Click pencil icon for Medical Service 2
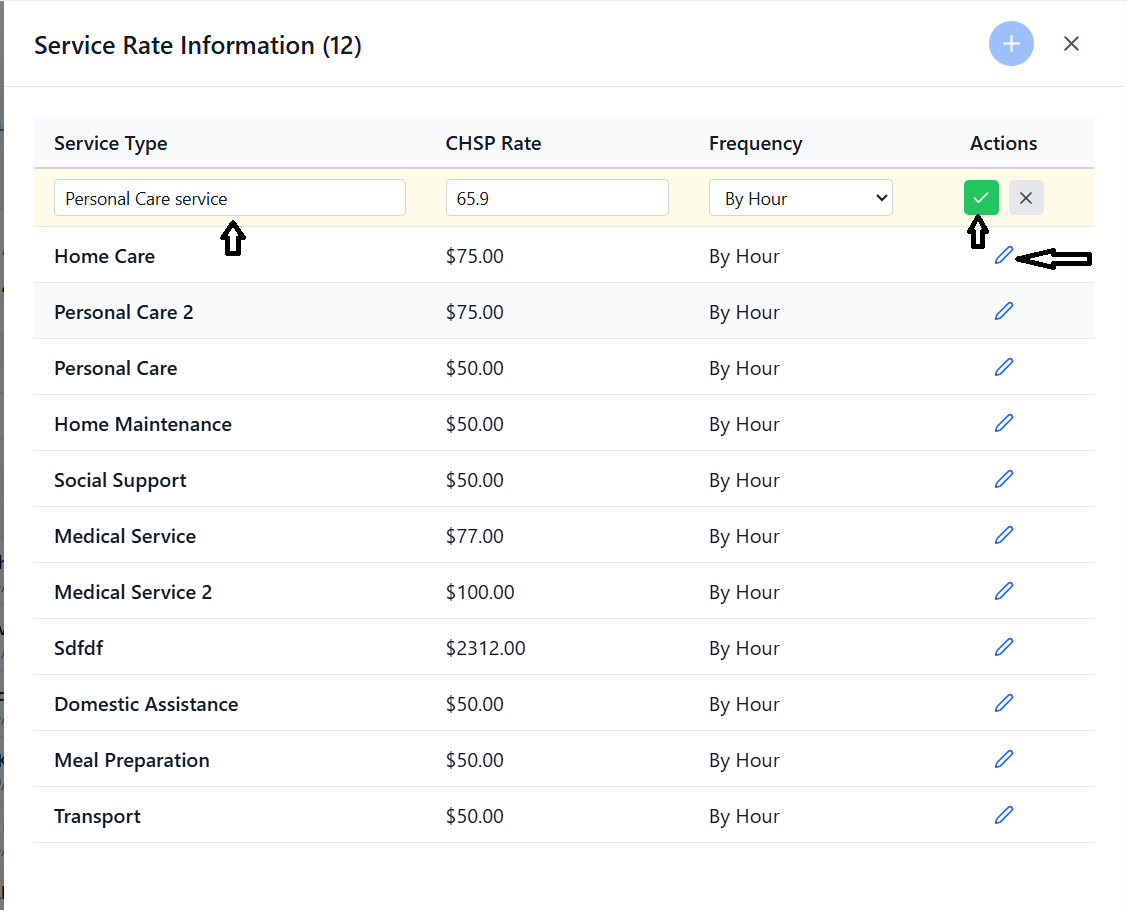 point(1004,591)
